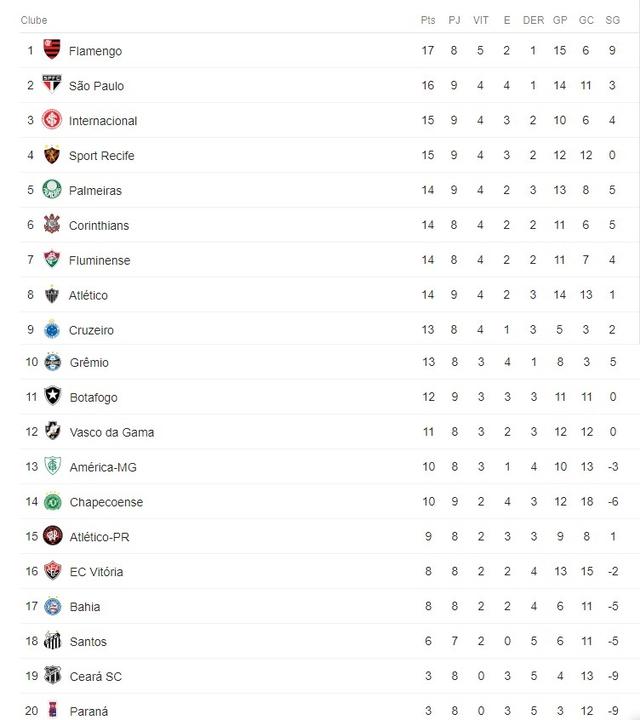The width and height of the screenshot is (640, 720).
Task: Open the Corinthians crest icon
Action: click(x=52, y=225)
